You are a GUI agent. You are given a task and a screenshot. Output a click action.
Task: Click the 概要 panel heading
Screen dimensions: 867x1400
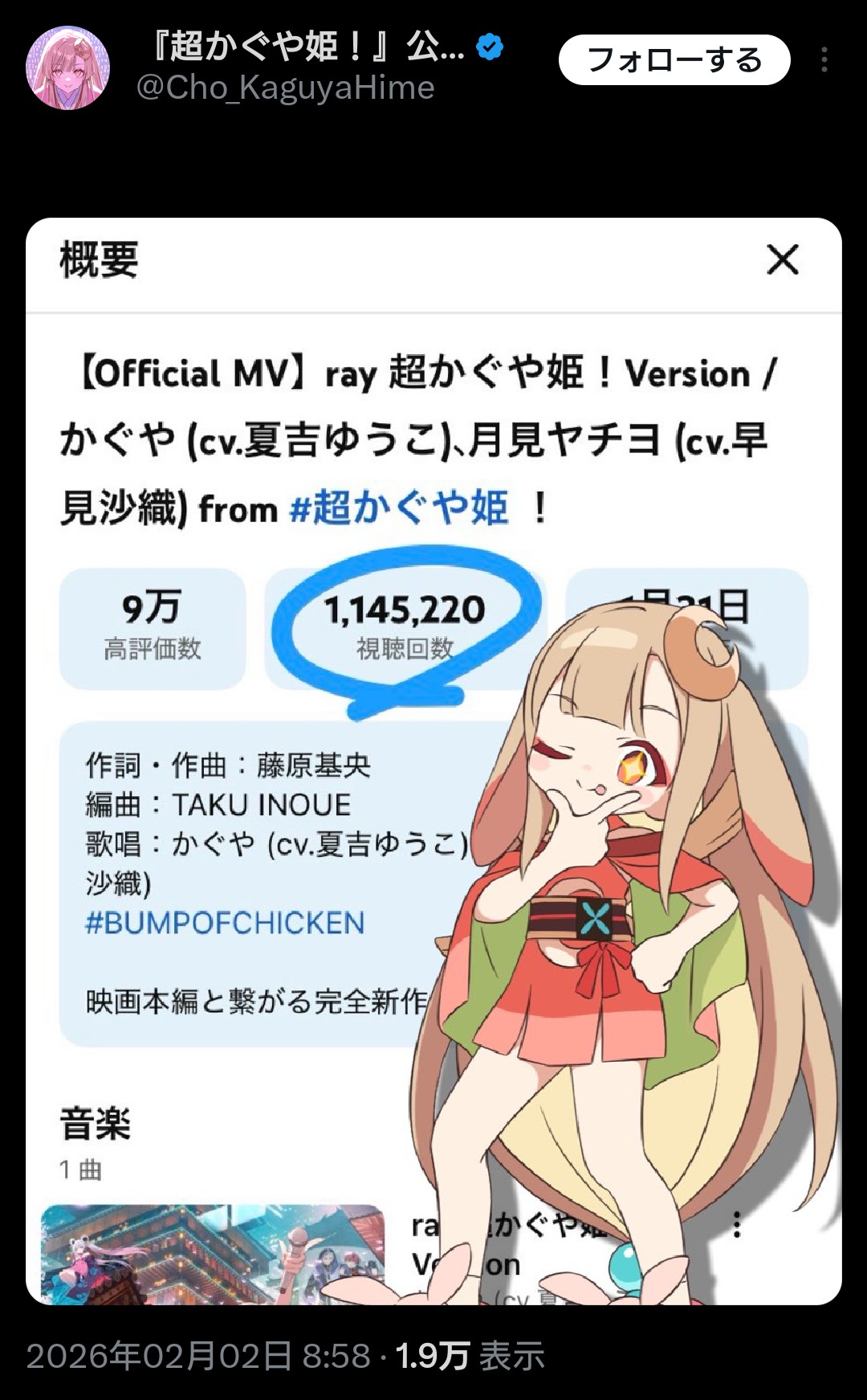100,260
